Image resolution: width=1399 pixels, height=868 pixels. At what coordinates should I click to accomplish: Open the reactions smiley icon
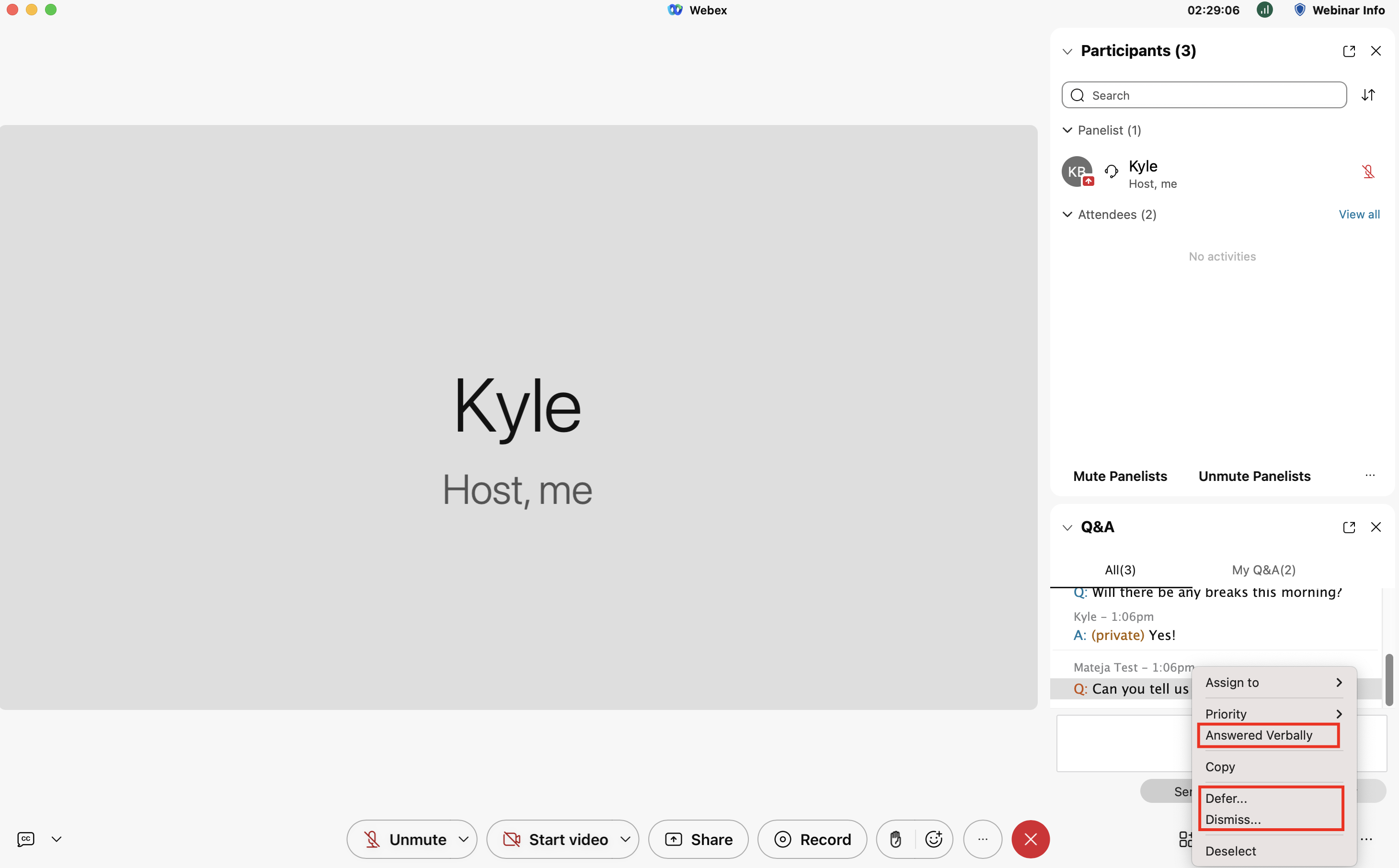pos(933,839)
